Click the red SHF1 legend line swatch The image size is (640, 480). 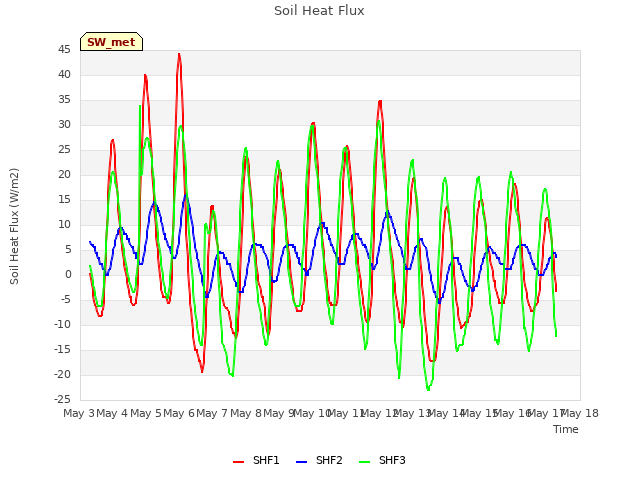pos(238,462)
